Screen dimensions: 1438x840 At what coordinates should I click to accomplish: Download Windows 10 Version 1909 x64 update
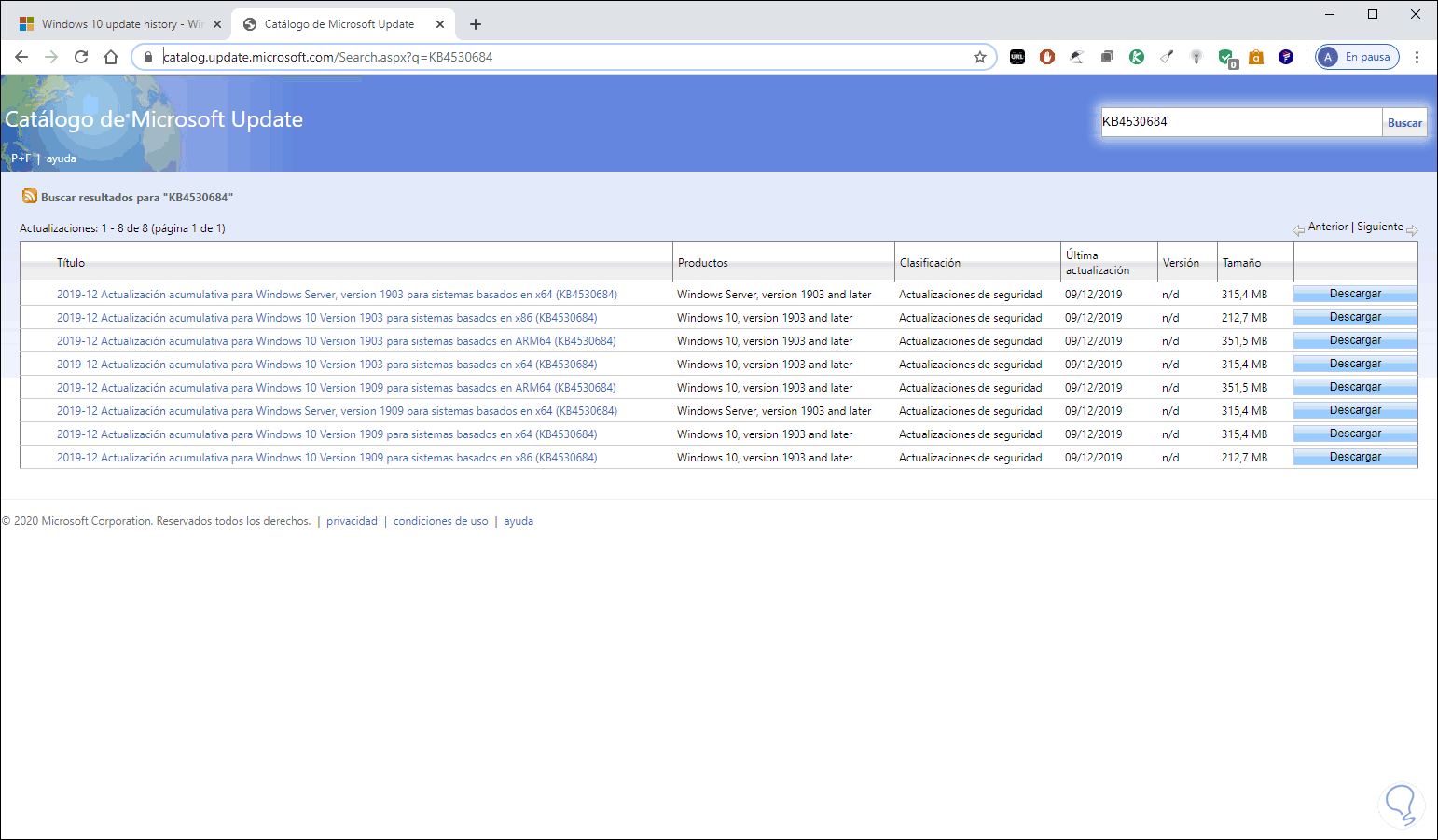[x=1355, y=434]
